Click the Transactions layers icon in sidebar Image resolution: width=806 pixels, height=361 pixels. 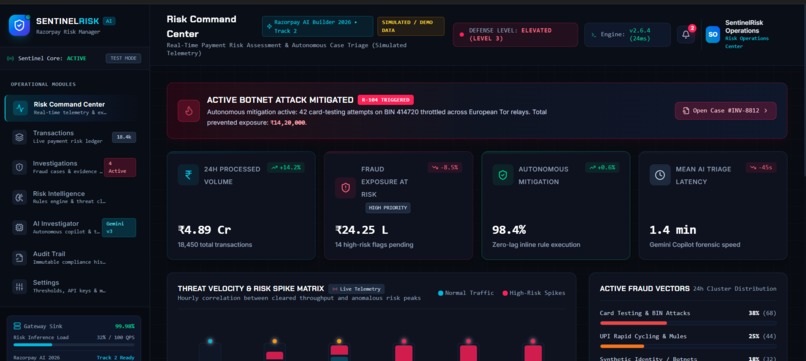[x=20, y=137]
